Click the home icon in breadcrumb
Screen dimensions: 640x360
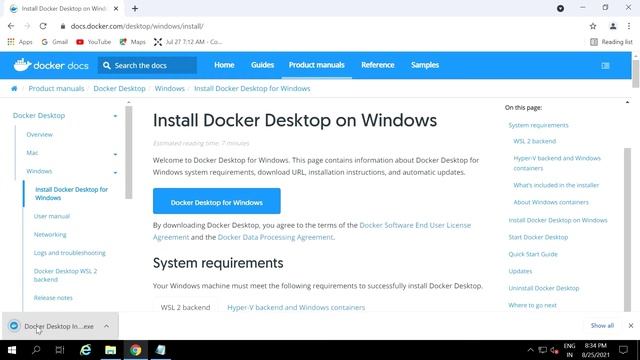(x=14, y=89)
